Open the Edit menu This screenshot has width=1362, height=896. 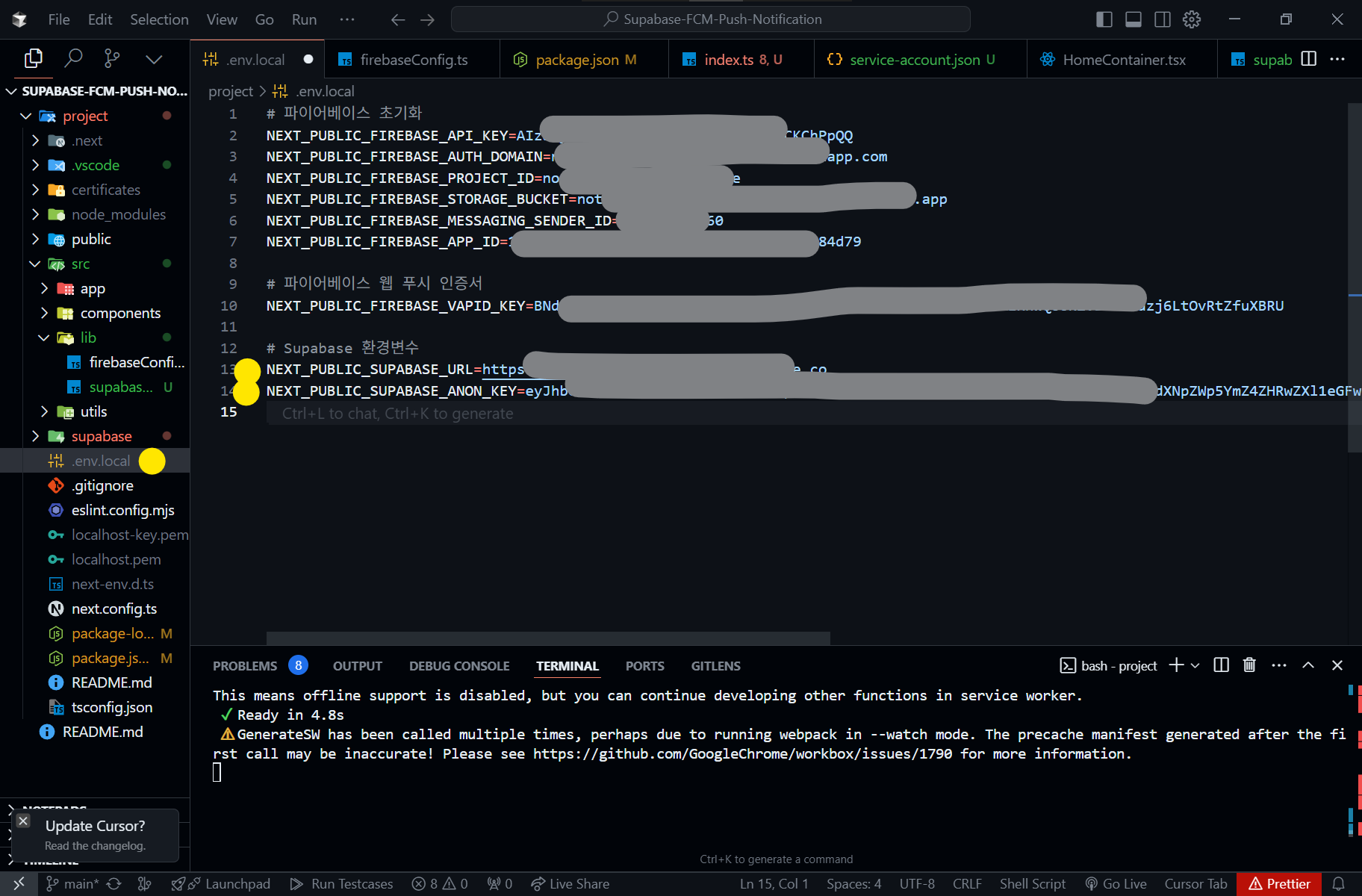tap(100, 19)
